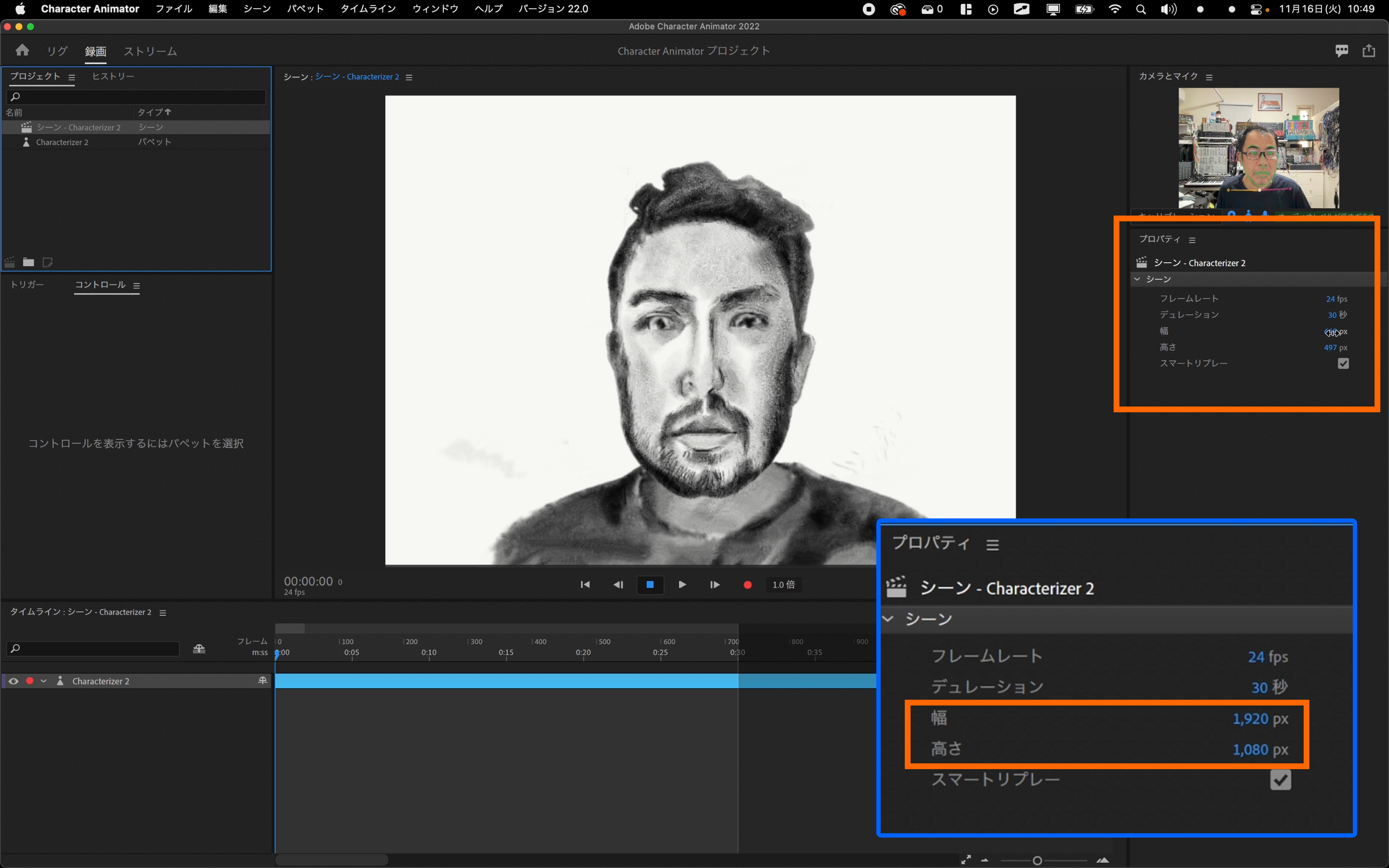The height and width of the screenshot is (868, 1389).
Task: Open the タイムライン menu in menu bar
Action: (368, 9)
